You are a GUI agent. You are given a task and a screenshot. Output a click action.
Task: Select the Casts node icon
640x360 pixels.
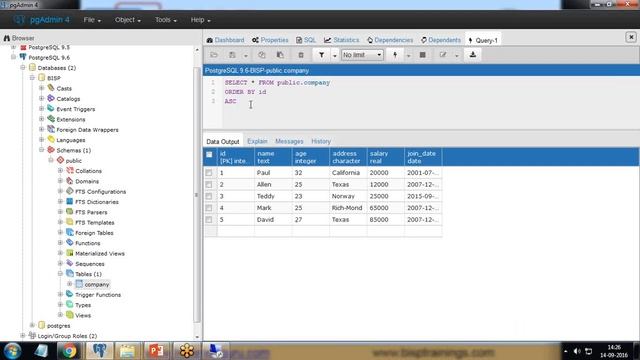pyautogui.click(x=51, y=88)
